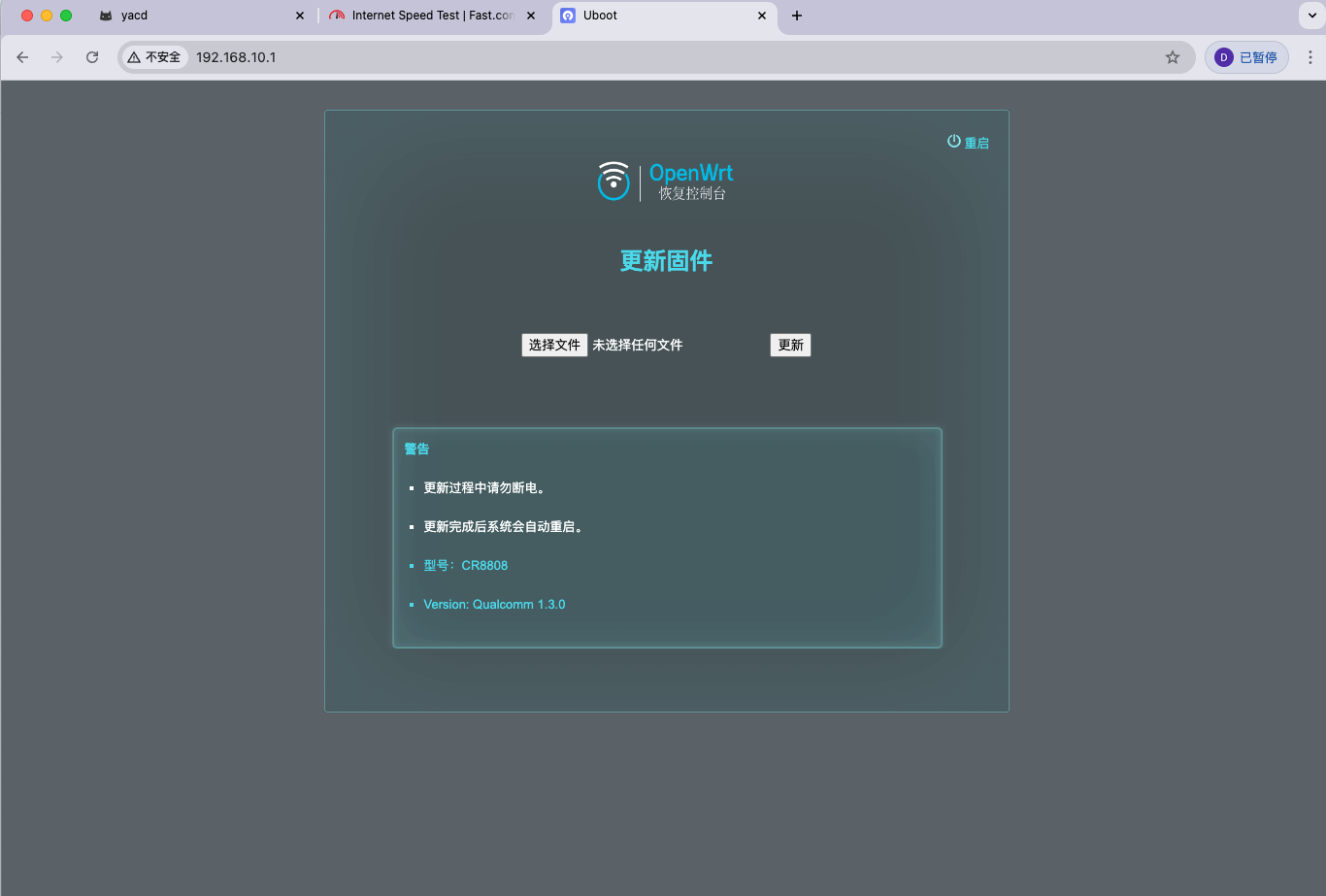The height and width of the screenshot is (896, 1326).
Task: Click the 不安全 security warning chip
Action: pyautogui.click(x=154, y=57)
